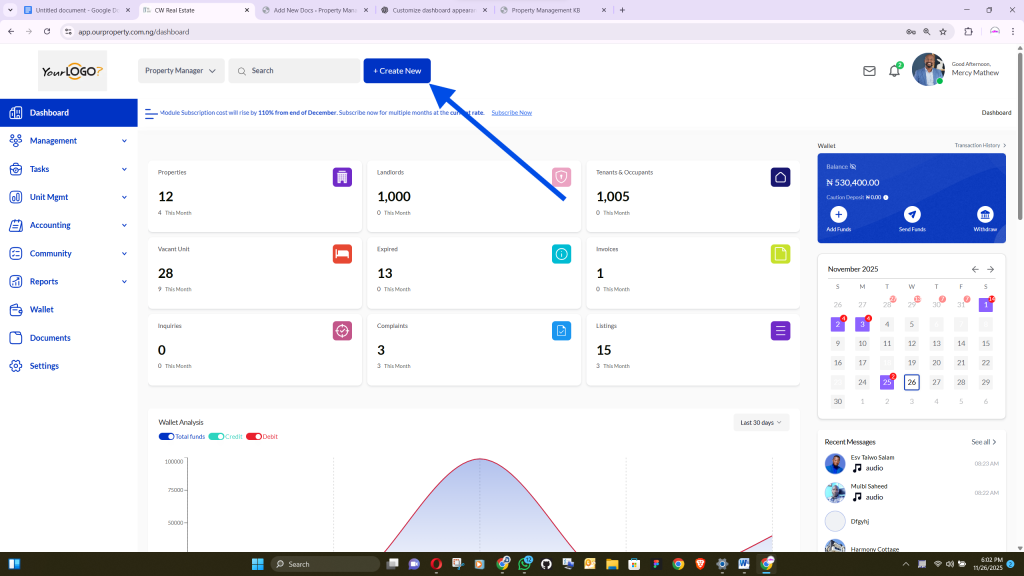Image resolution: width=1024 pixels, height=576 pixels.
Task: Click the Create New button
Action: point(397,71)
